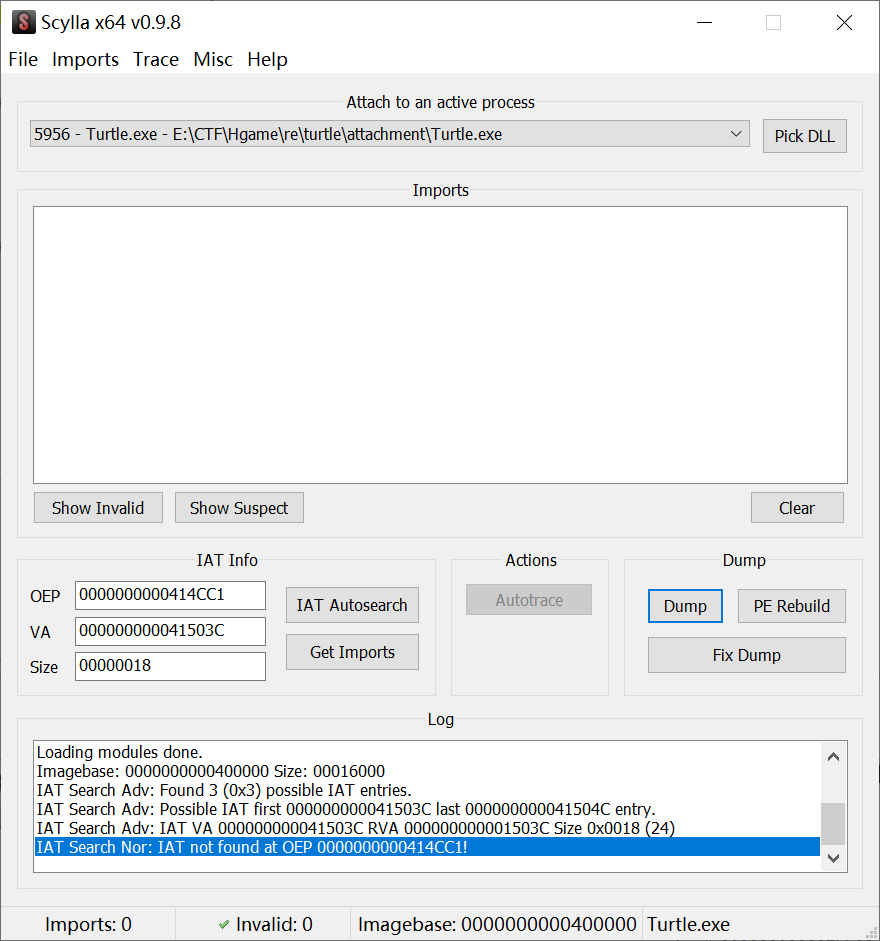Click the log scrollbar up arrow

tap(833, 757)
